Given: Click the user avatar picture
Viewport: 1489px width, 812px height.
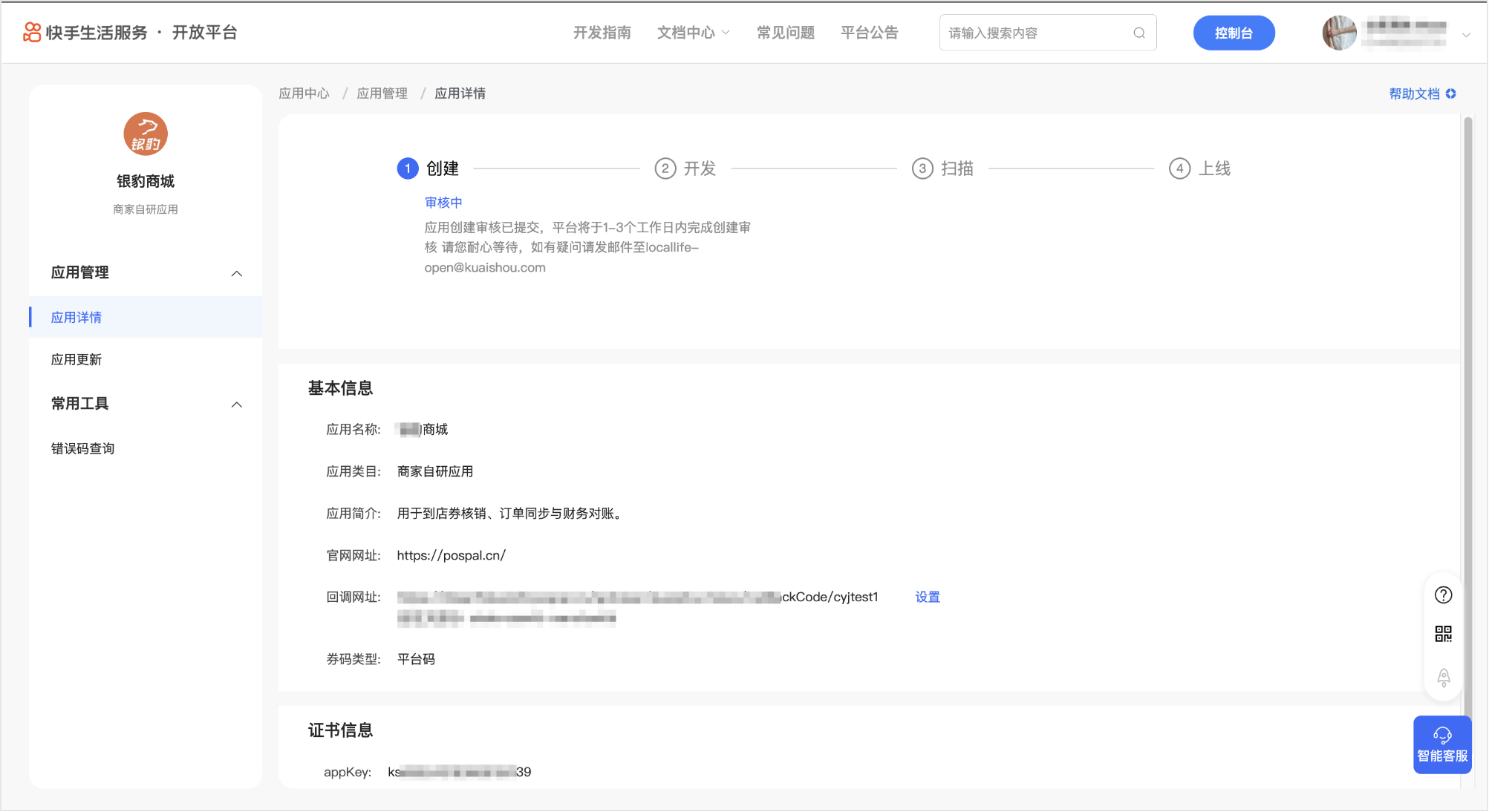Looking at the screenshot, I should [x=1339, y=33].
